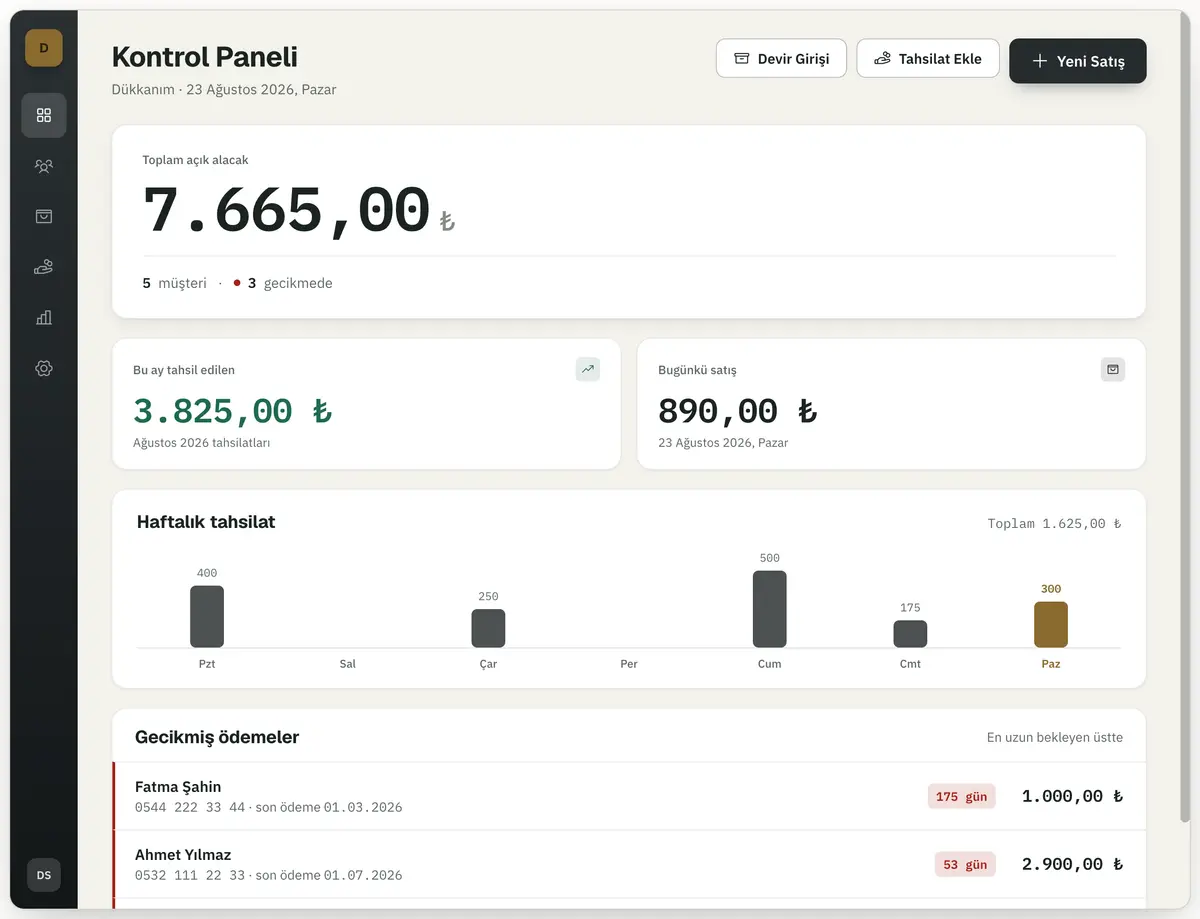Click the box icon on Bugünkü satış card
This screenshot has height=919, width=1200.
1113,369
